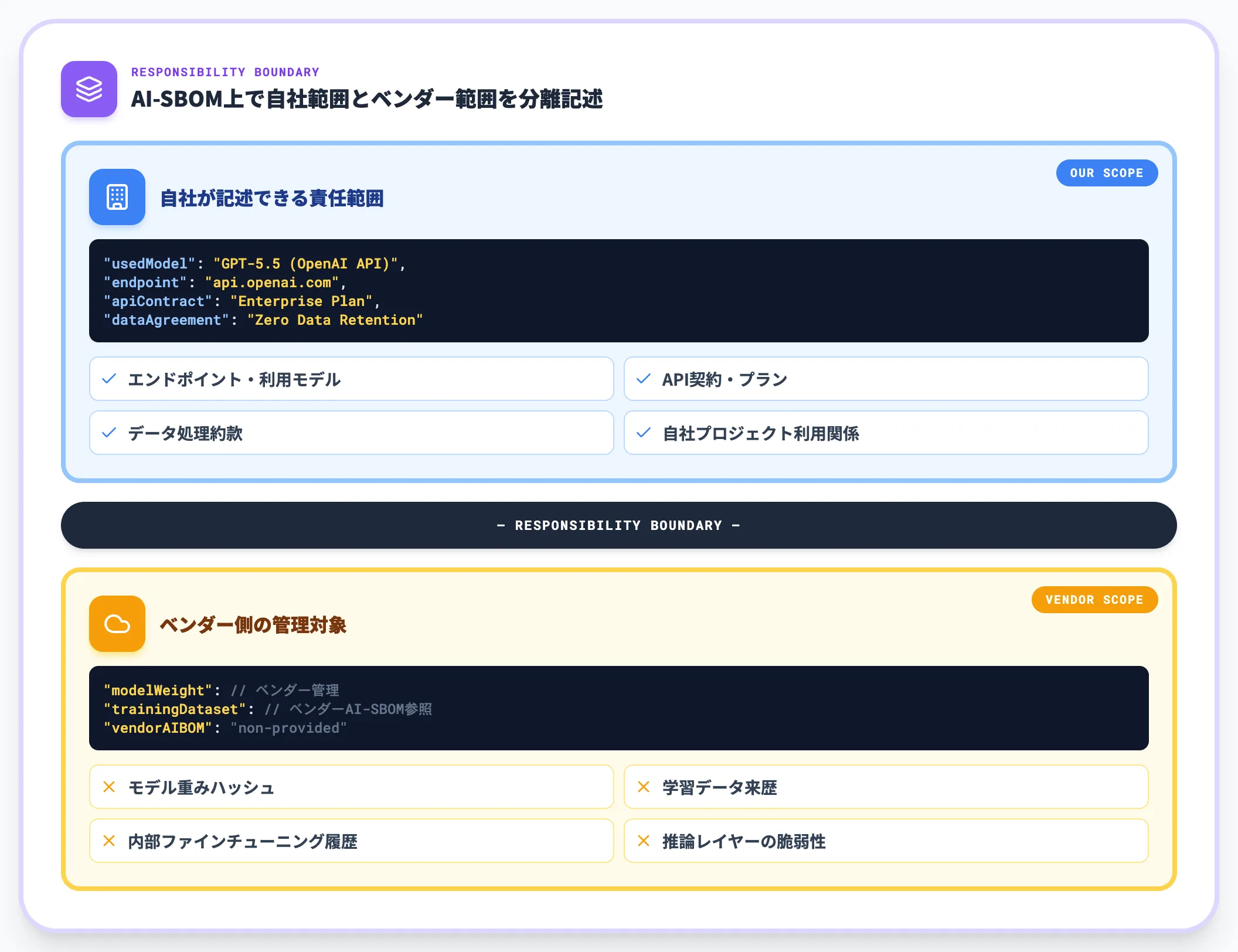The image size is (1238, 952).
Task: Click the VENDOR SCOPE badge
Action: coord(1094,600)
